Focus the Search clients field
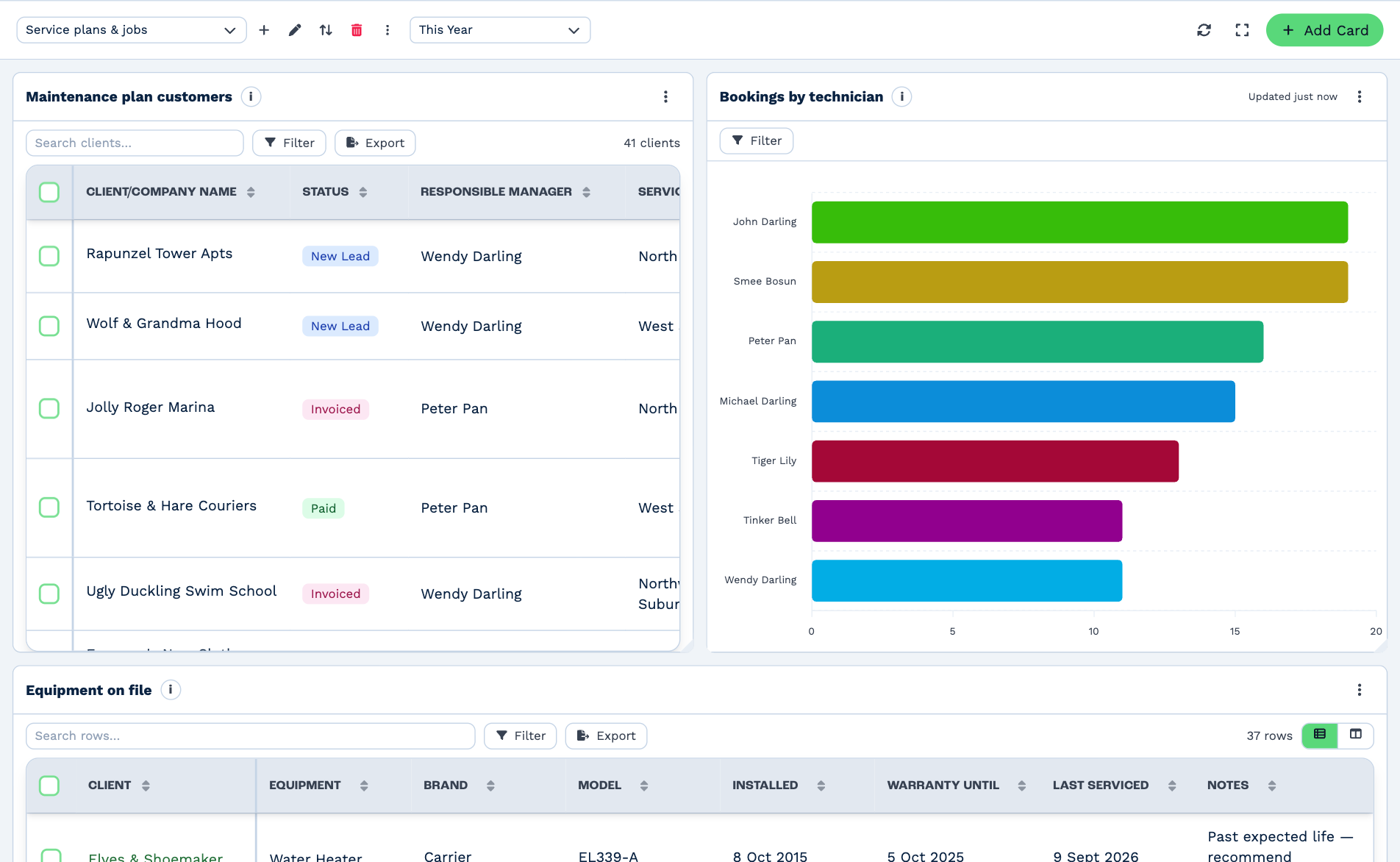Viewport: 1400px width, 862px height. click(x=135, y=143)
